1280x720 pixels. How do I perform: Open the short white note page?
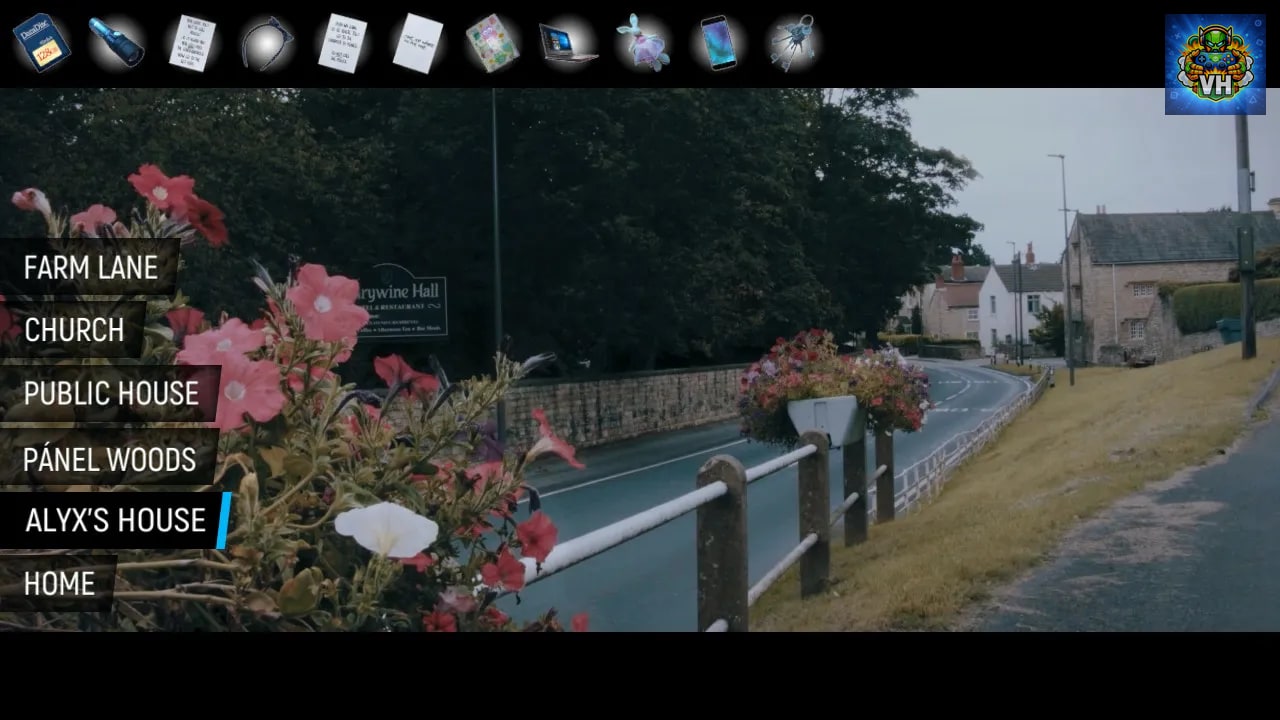pyautogui.click(x=417, y=43)
